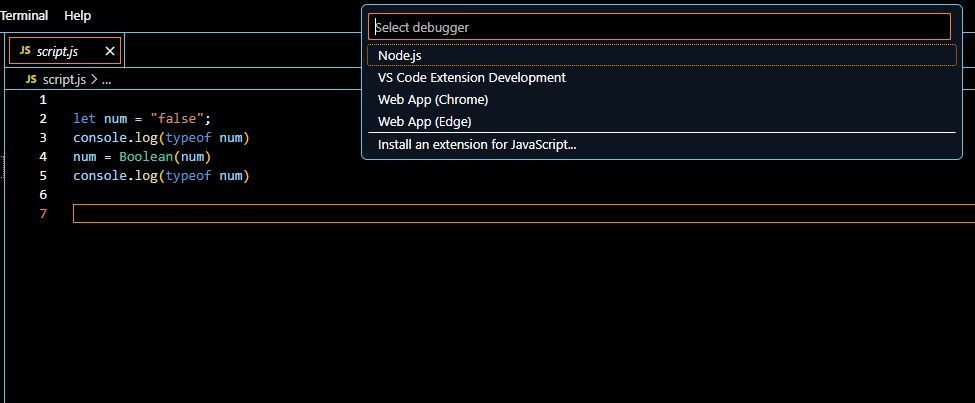Open the Terminal menu
The image size is (975, 403).
pos(24,16)
